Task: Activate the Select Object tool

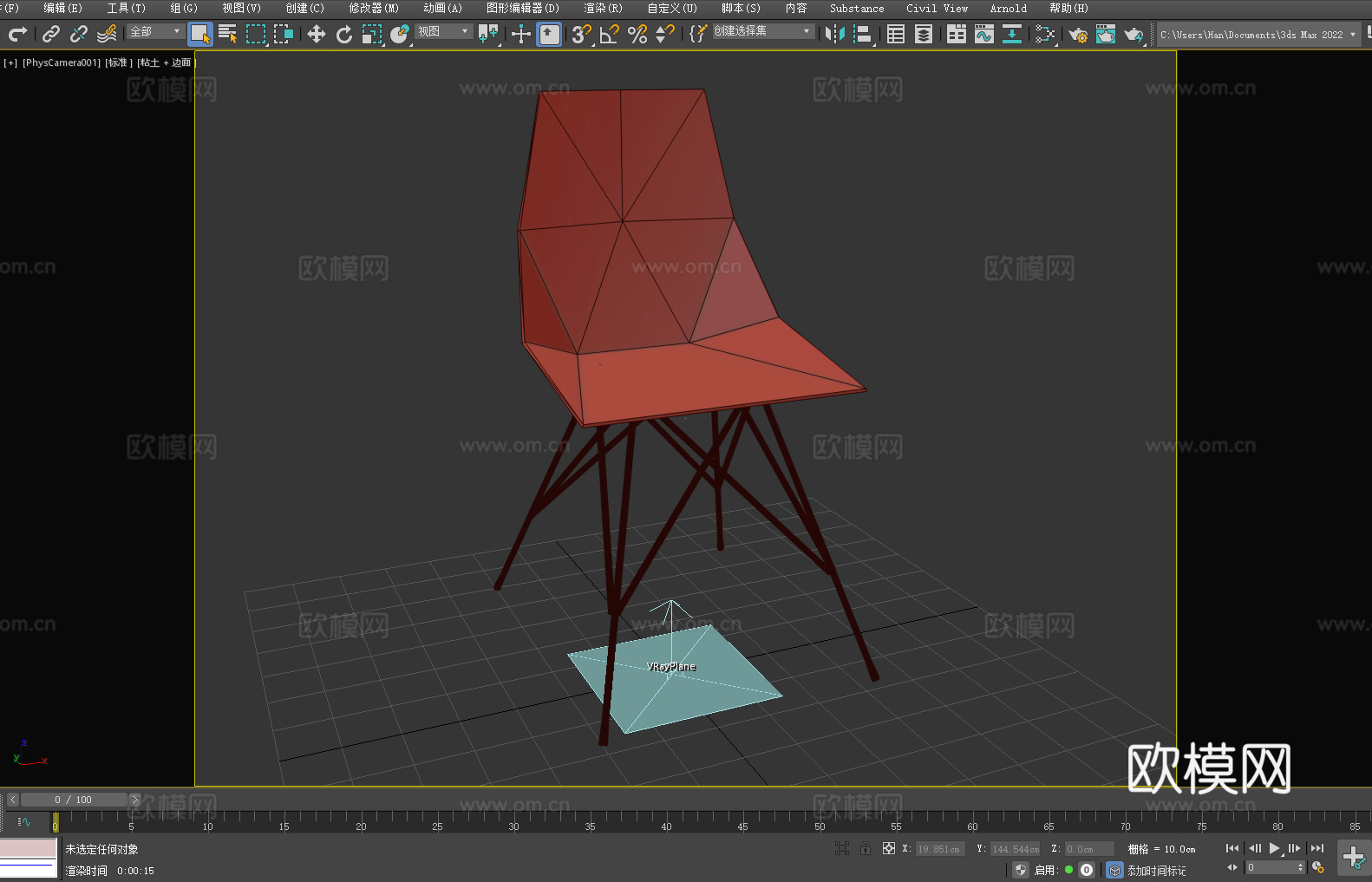Action: [200, 34]
